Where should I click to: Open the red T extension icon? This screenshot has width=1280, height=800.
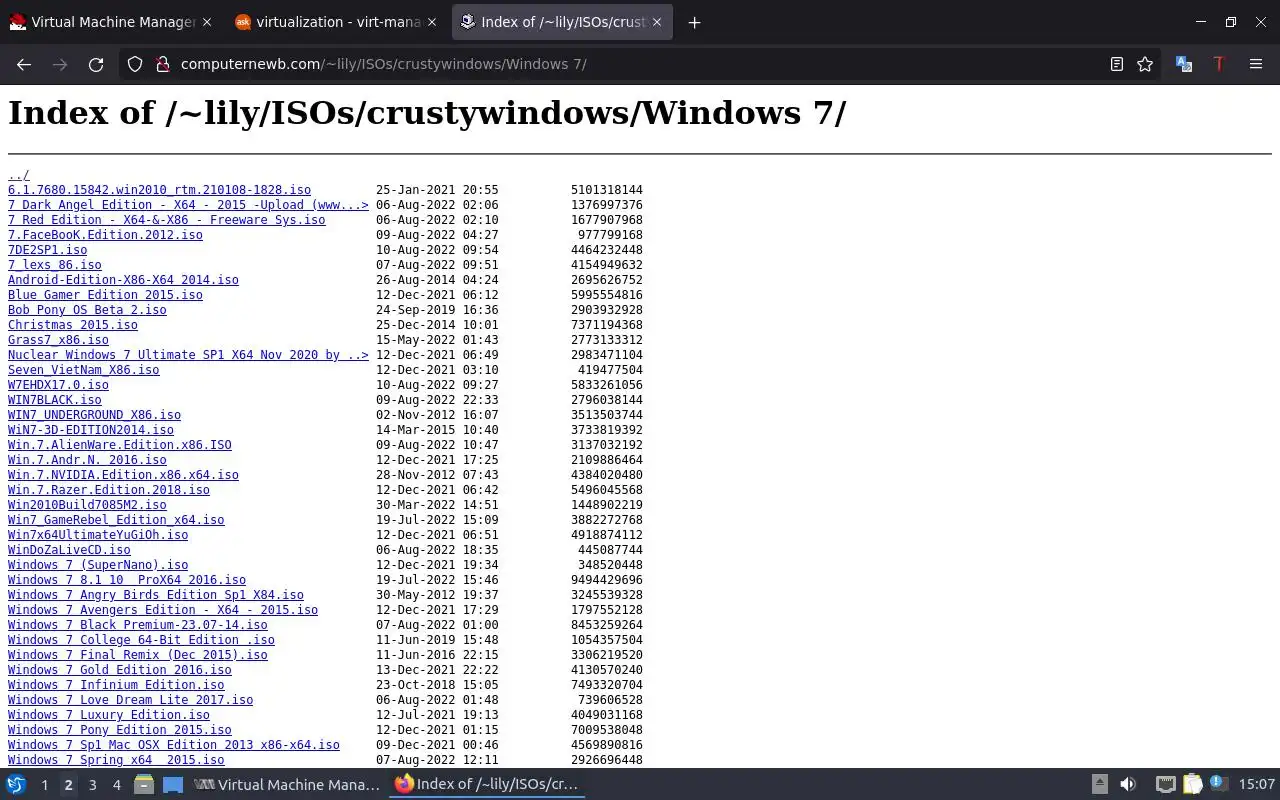[x=1218, y=64]
